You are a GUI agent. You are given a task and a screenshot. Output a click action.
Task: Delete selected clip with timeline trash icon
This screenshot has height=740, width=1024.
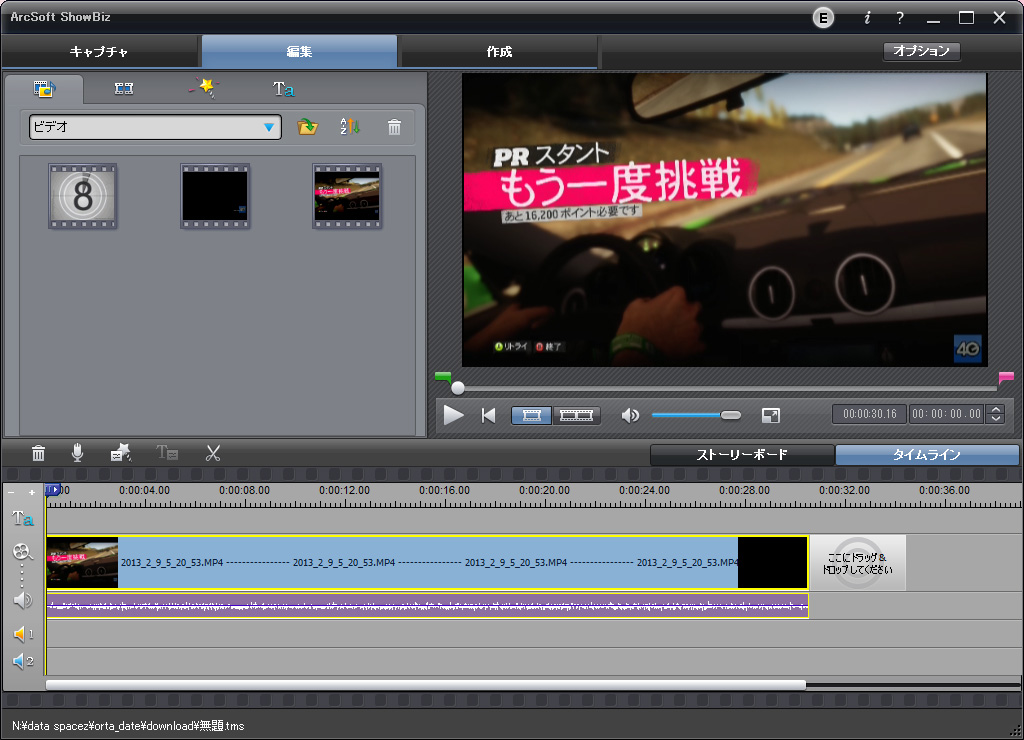pos(38,453)
